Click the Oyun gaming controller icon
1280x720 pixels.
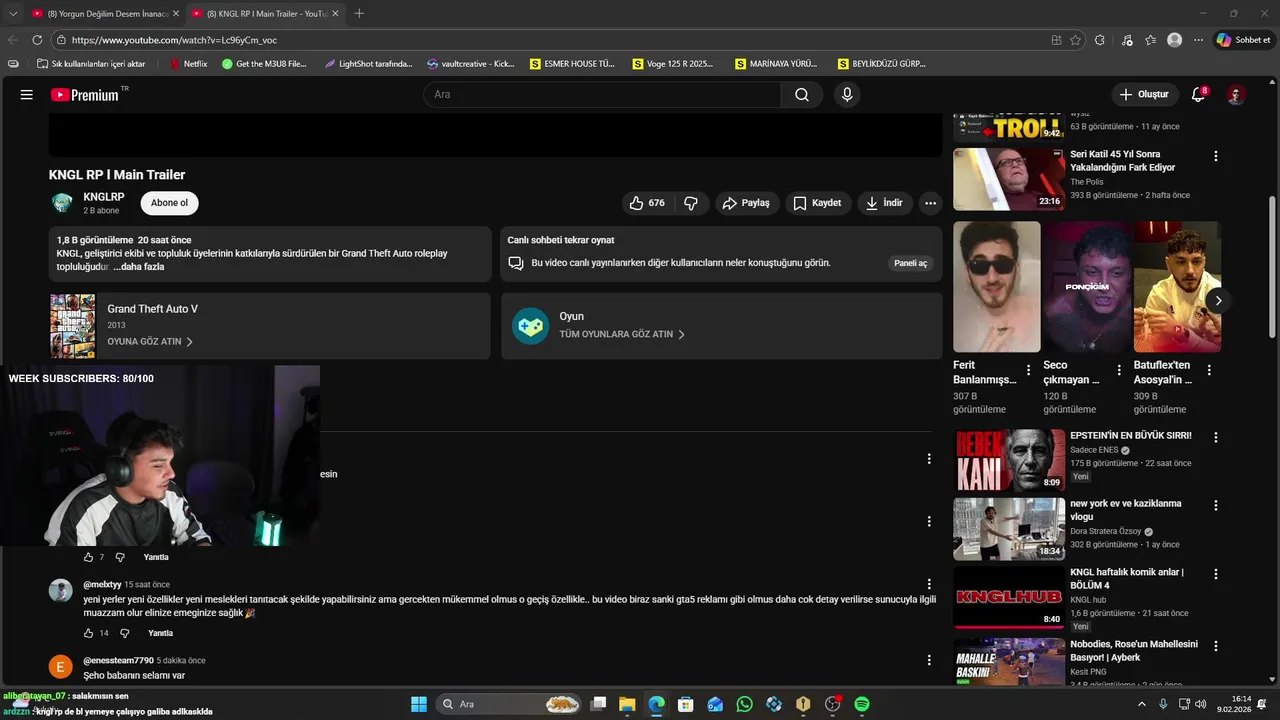(x=530, y=326)
